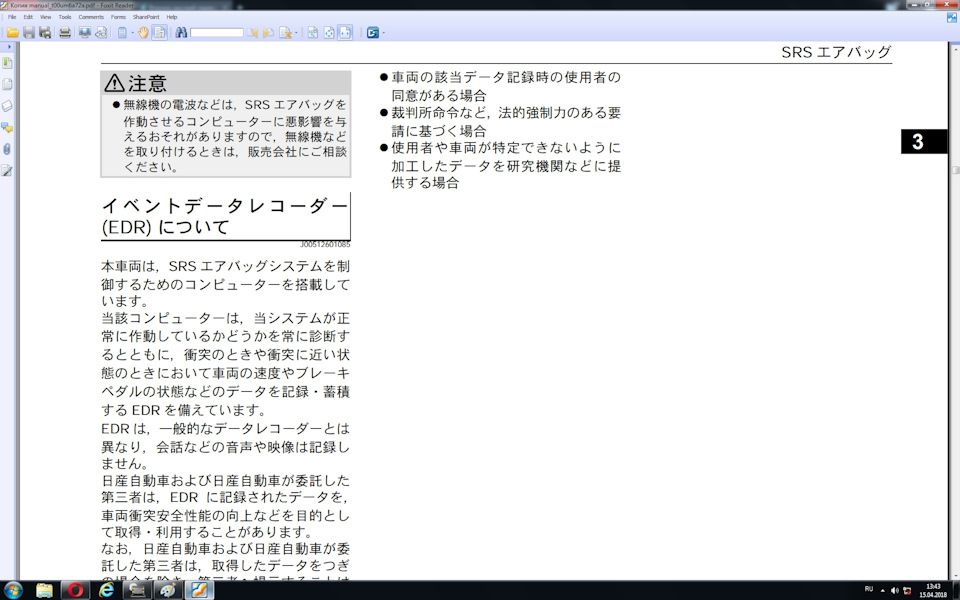Go to next search result arrow
The height and width of the screenshot is (600, 960).
[x=268, y=32]
